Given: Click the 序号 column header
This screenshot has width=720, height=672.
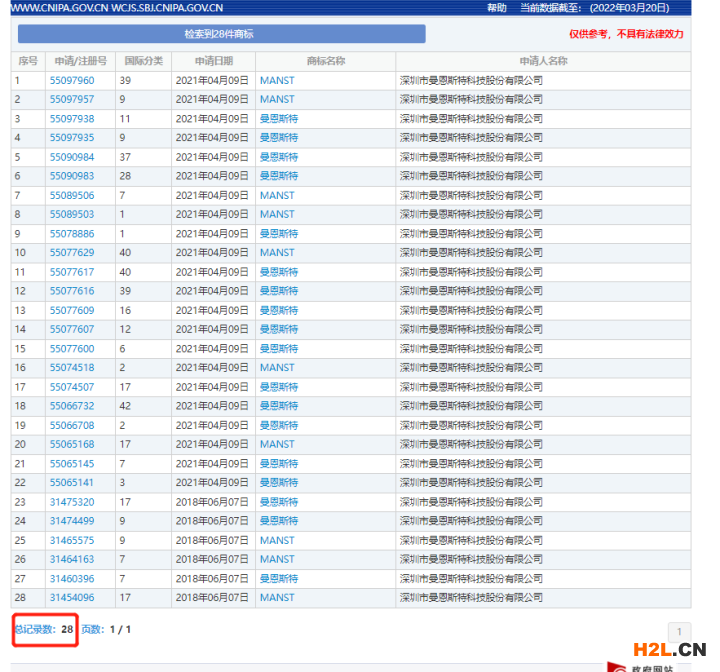Looking at the screenshot, I should point(28,61).
